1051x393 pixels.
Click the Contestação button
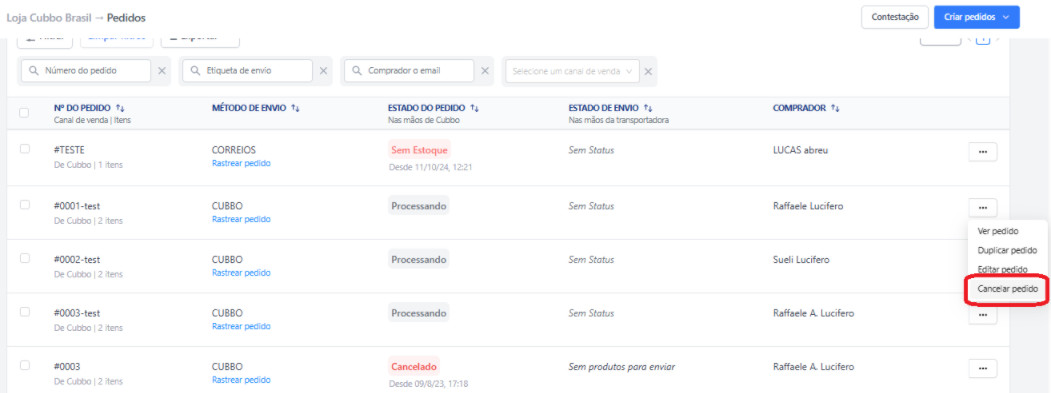tap(895, 17)
